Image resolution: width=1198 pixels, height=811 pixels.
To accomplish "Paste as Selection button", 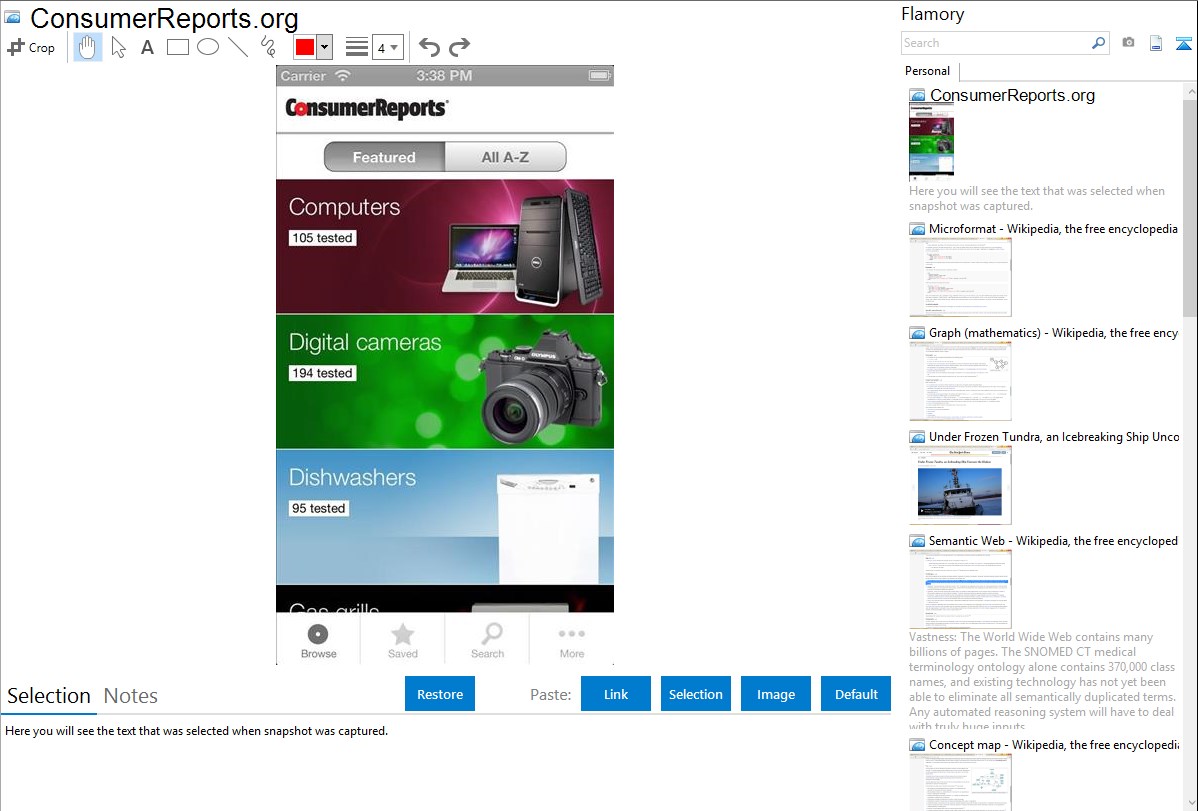I will tap(695, 694).
